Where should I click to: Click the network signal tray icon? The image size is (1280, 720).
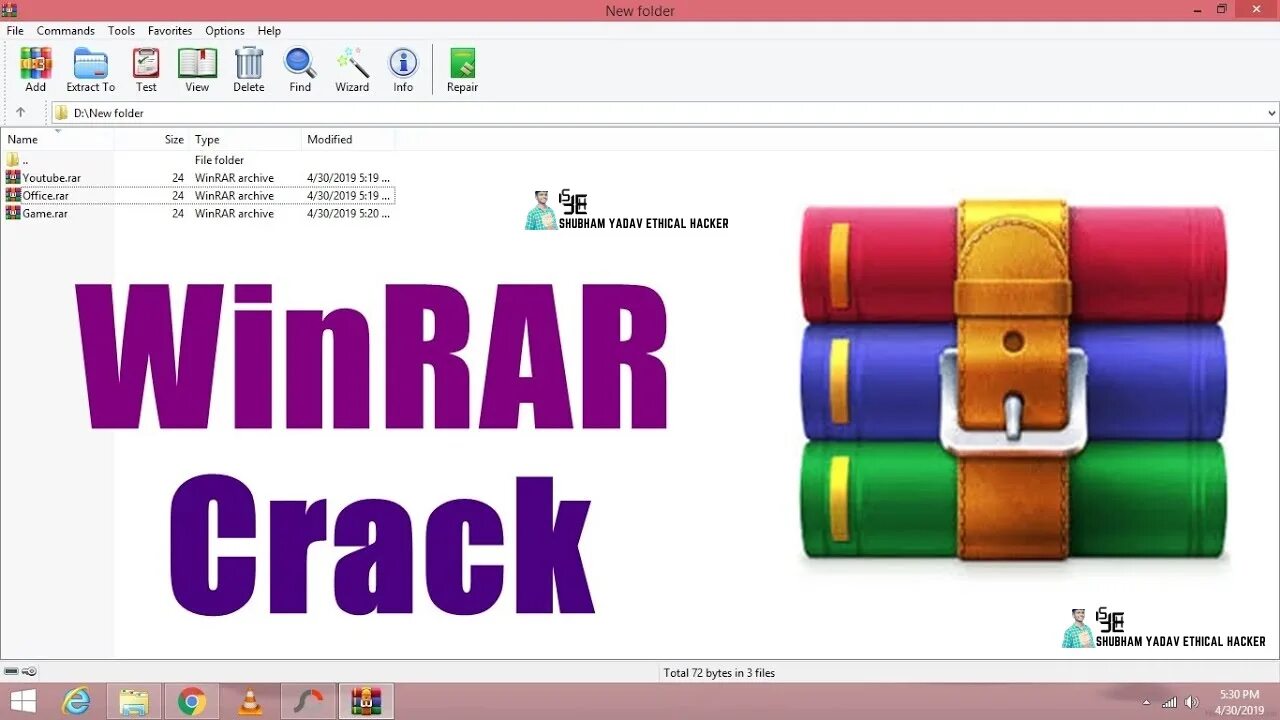click(x=1169, y=702)
